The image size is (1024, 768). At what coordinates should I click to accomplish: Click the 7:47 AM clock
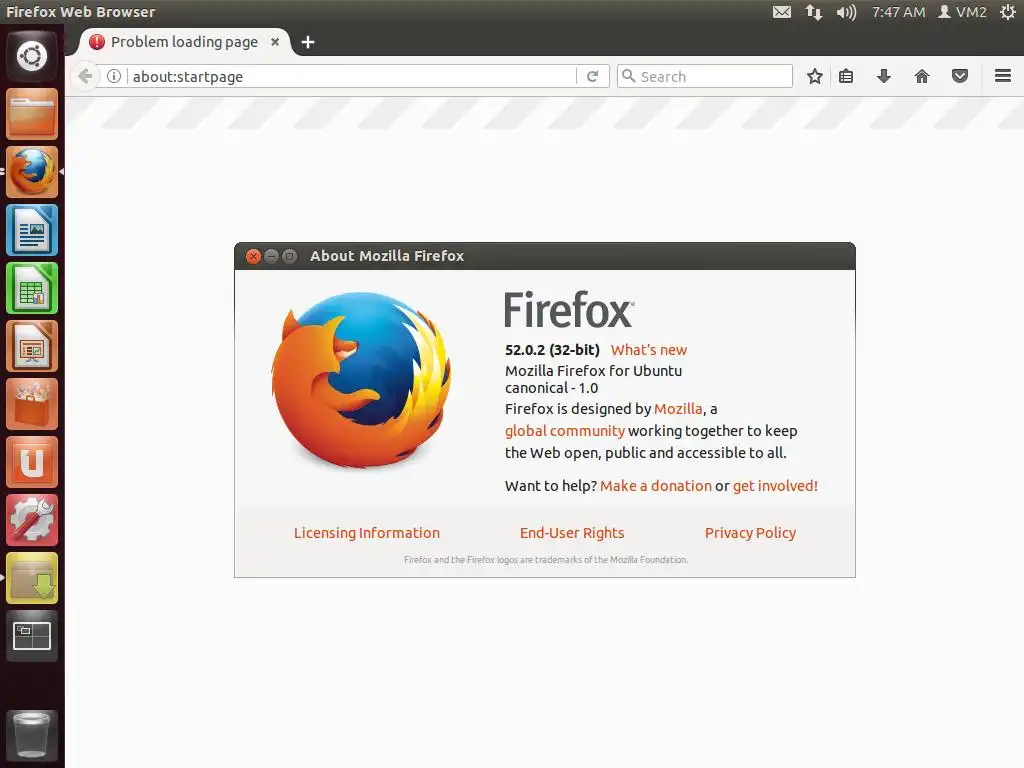point(898,12)
